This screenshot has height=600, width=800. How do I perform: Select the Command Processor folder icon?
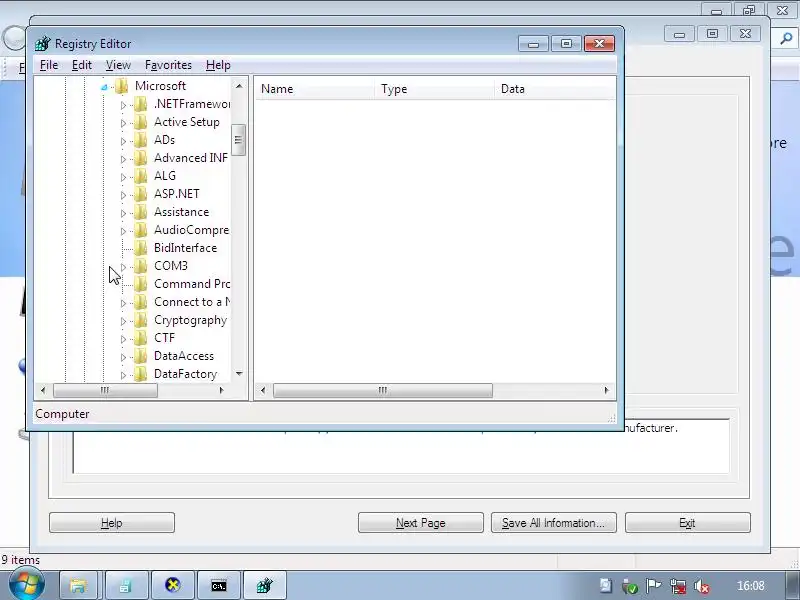140,284
